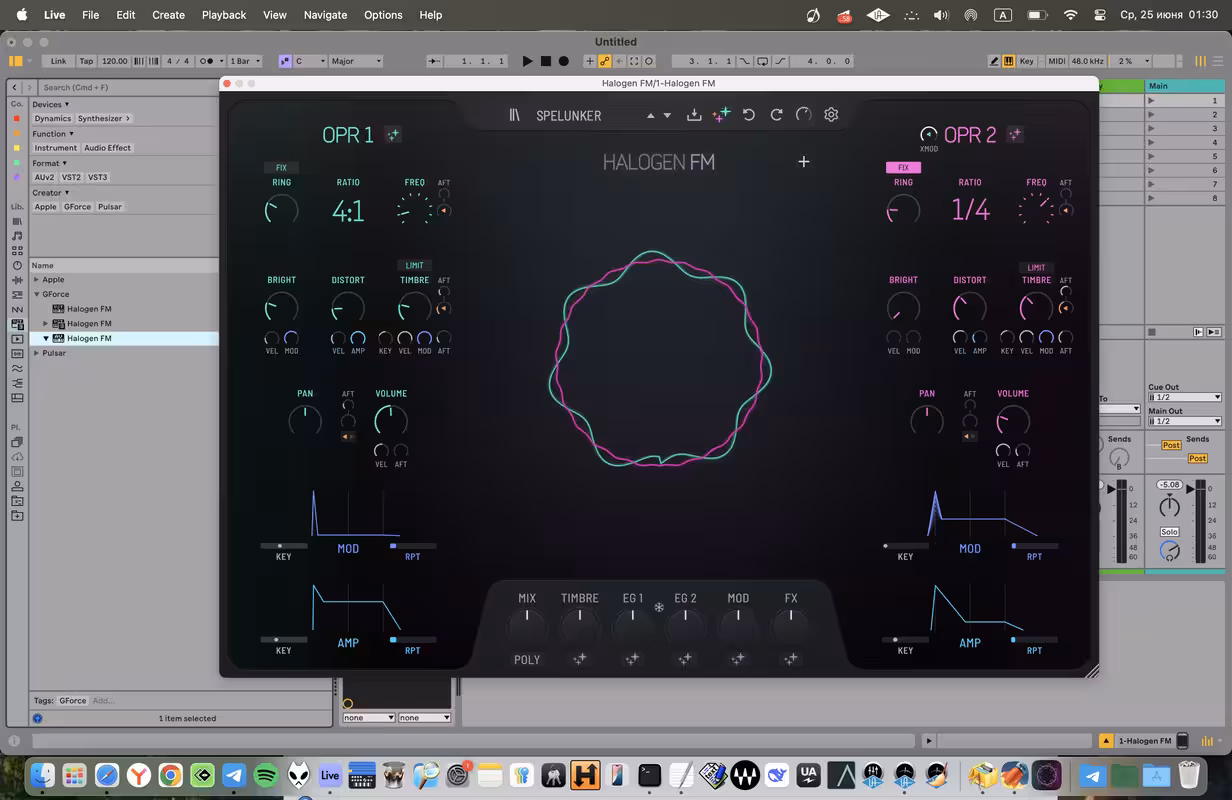
Task: Open the Major scale dropdown
Action: pyautogui.click(x=356, y=61)
